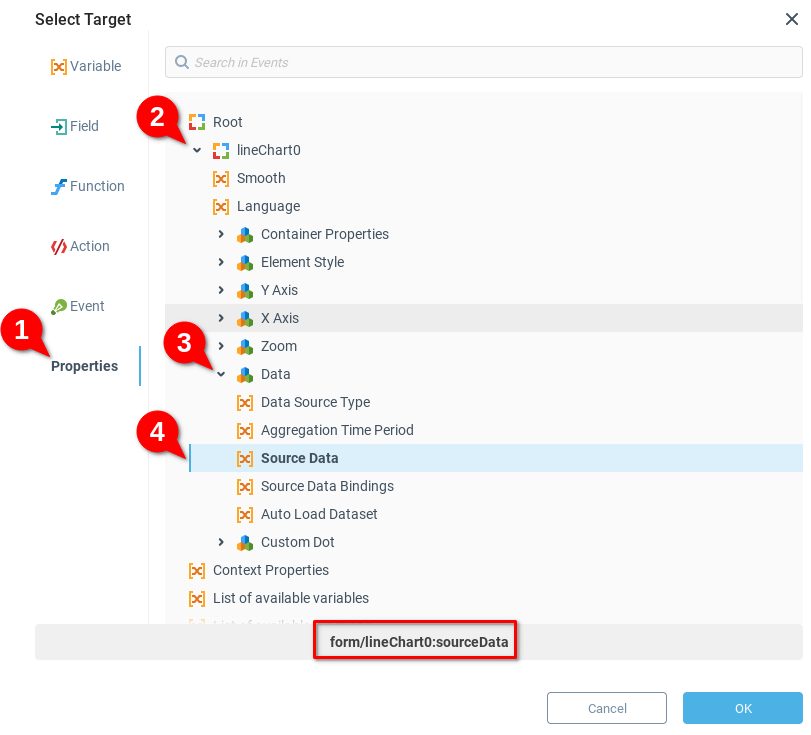Expand the Y Axis group
811x735 pixels.
[221, 290]
